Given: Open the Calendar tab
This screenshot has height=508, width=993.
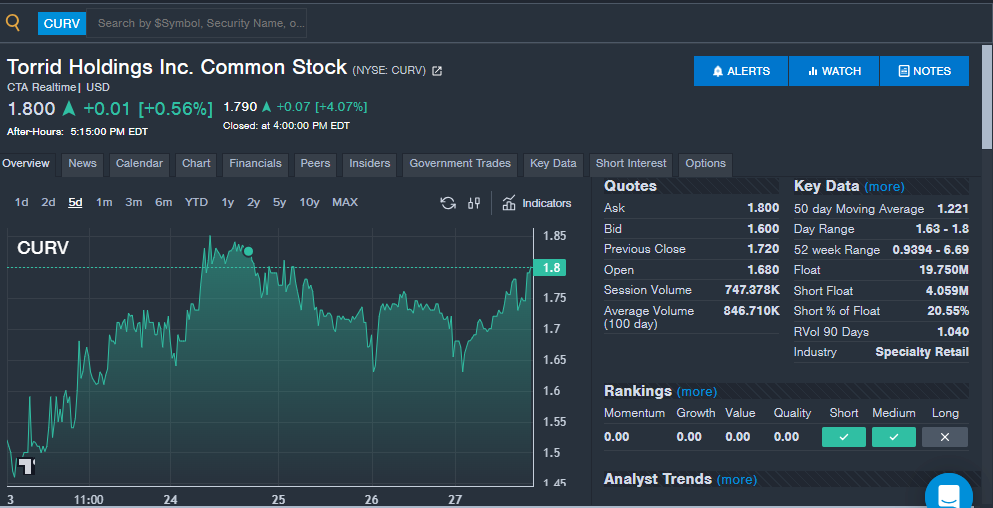Looking at the screenshot, I should 139,163.
